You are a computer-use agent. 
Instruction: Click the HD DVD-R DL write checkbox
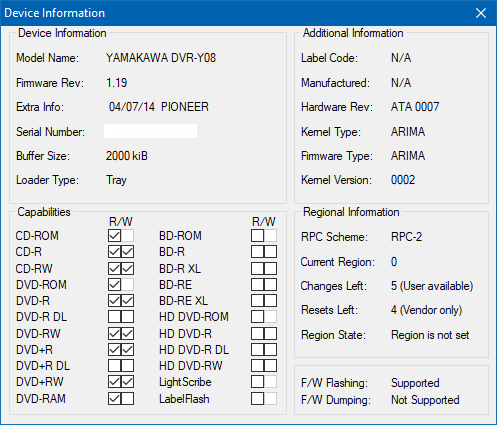pos(270,350)
